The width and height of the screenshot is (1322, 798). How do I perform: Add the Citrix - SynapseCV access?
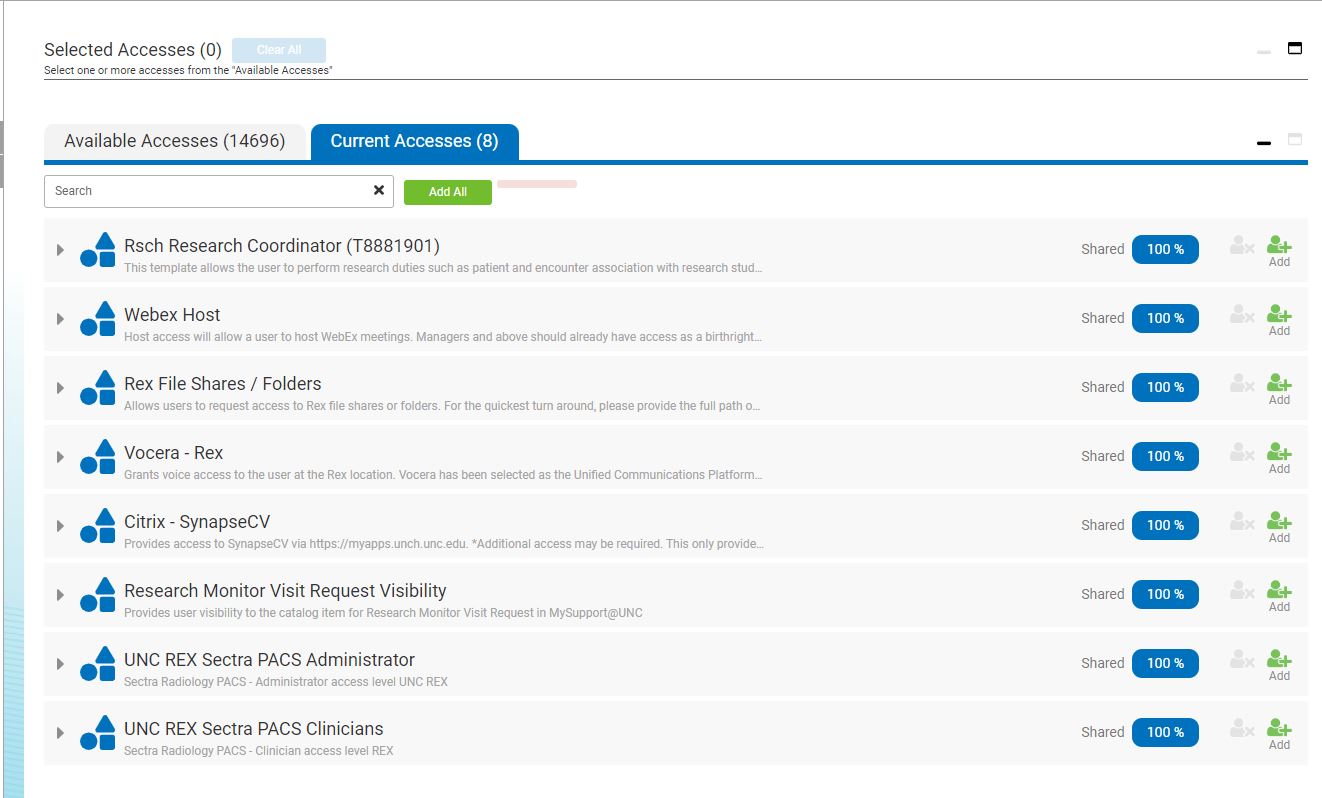click(x=1279, y=520)
